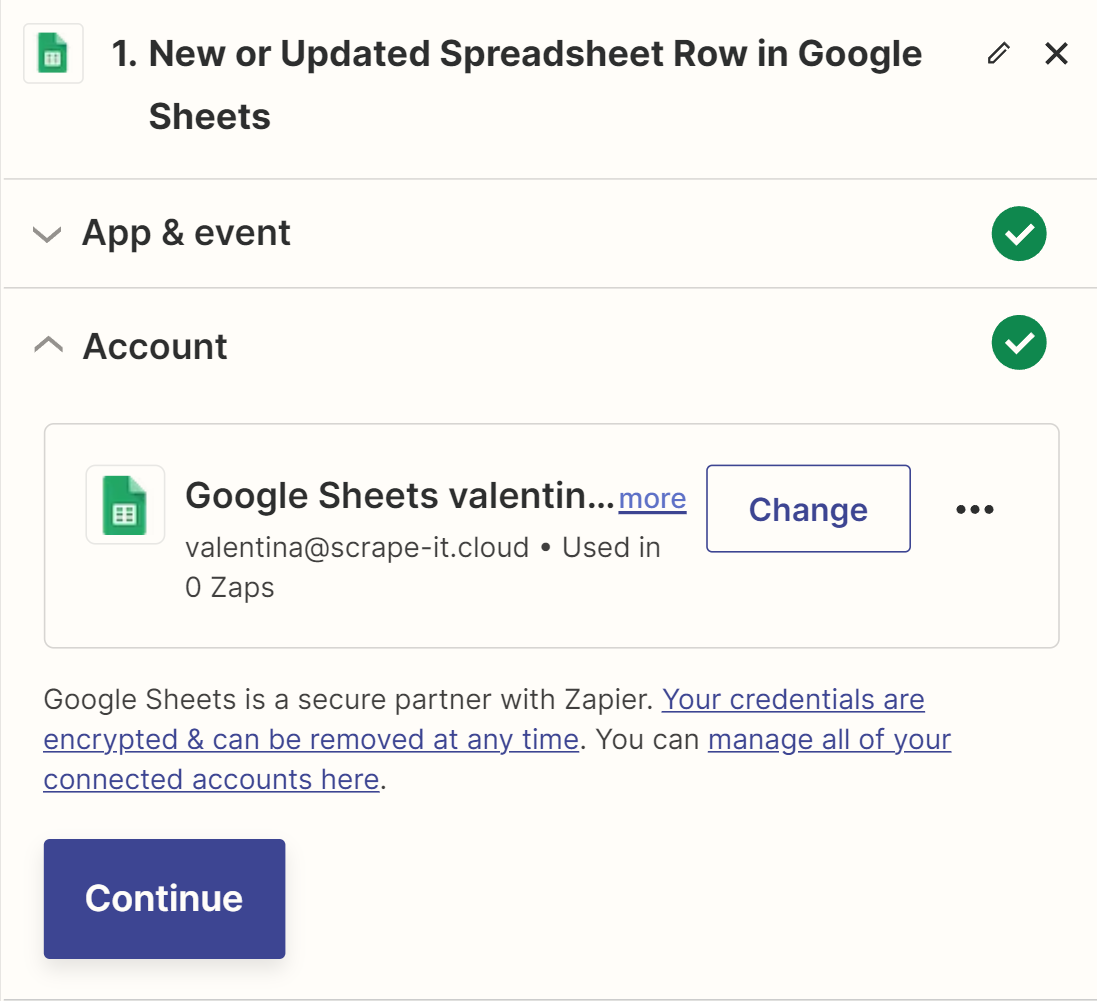Open the three-dot account options menu
1097x1001 pixels.
click(x=975, y=509)
